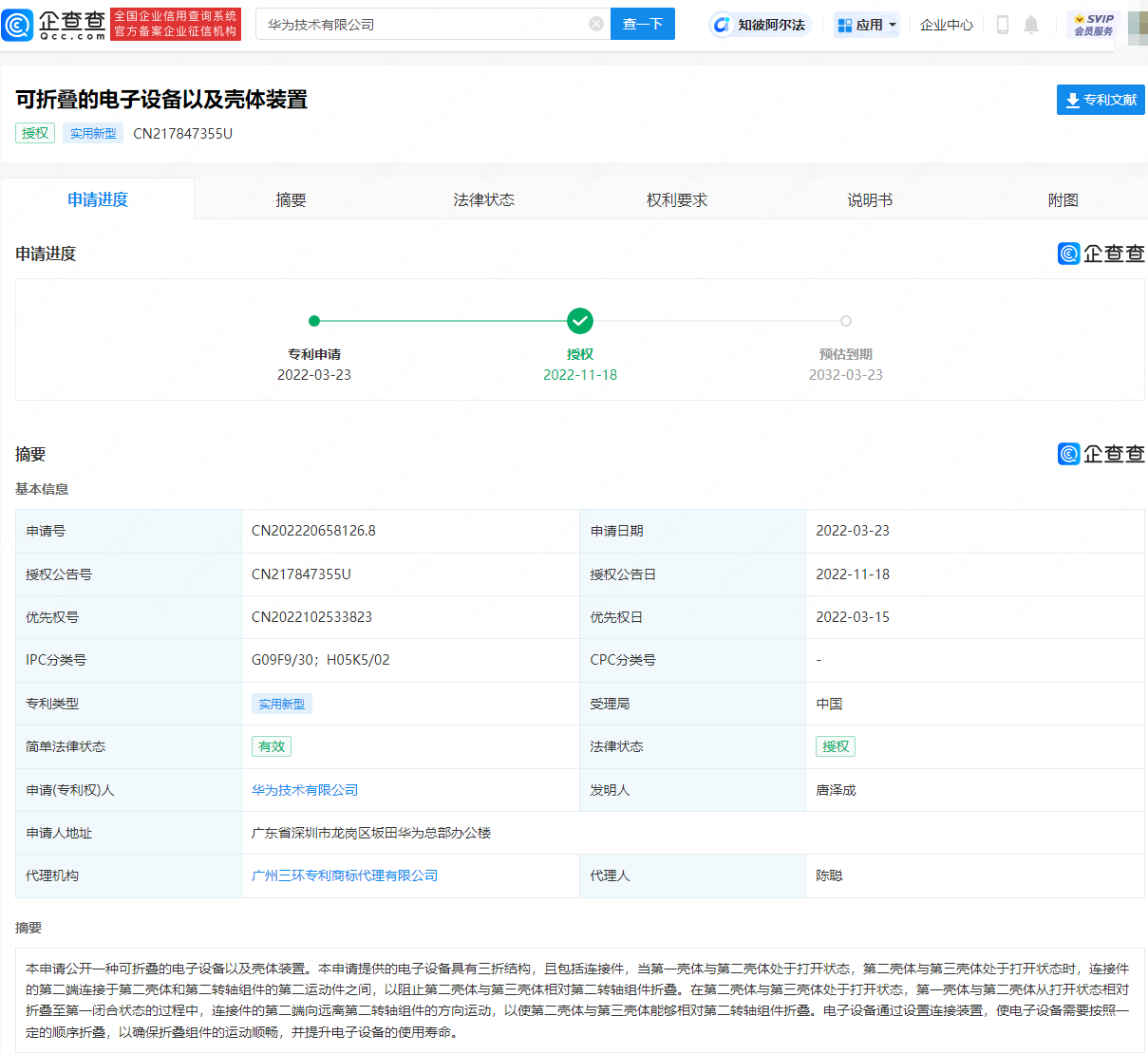The height and width of the screenshot is (1054, 1148).
Task: Select the agent name 陈聪
Action: pos(829,875)
